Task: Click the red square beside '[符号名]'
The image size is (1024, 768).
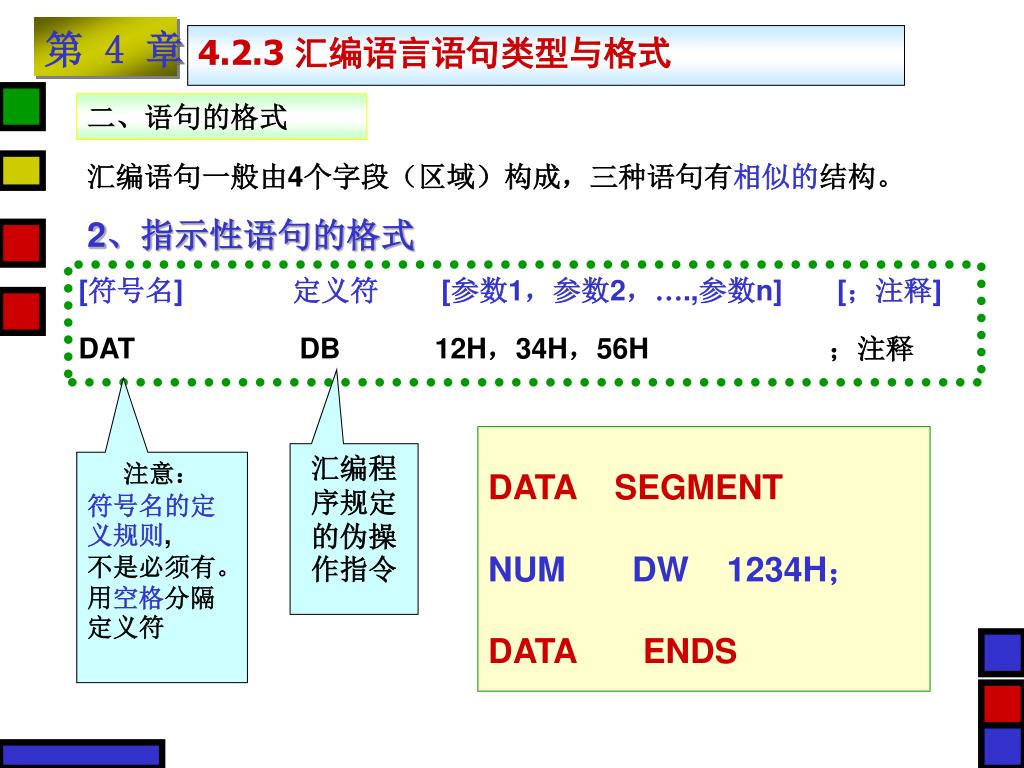Action: point(22,312)
